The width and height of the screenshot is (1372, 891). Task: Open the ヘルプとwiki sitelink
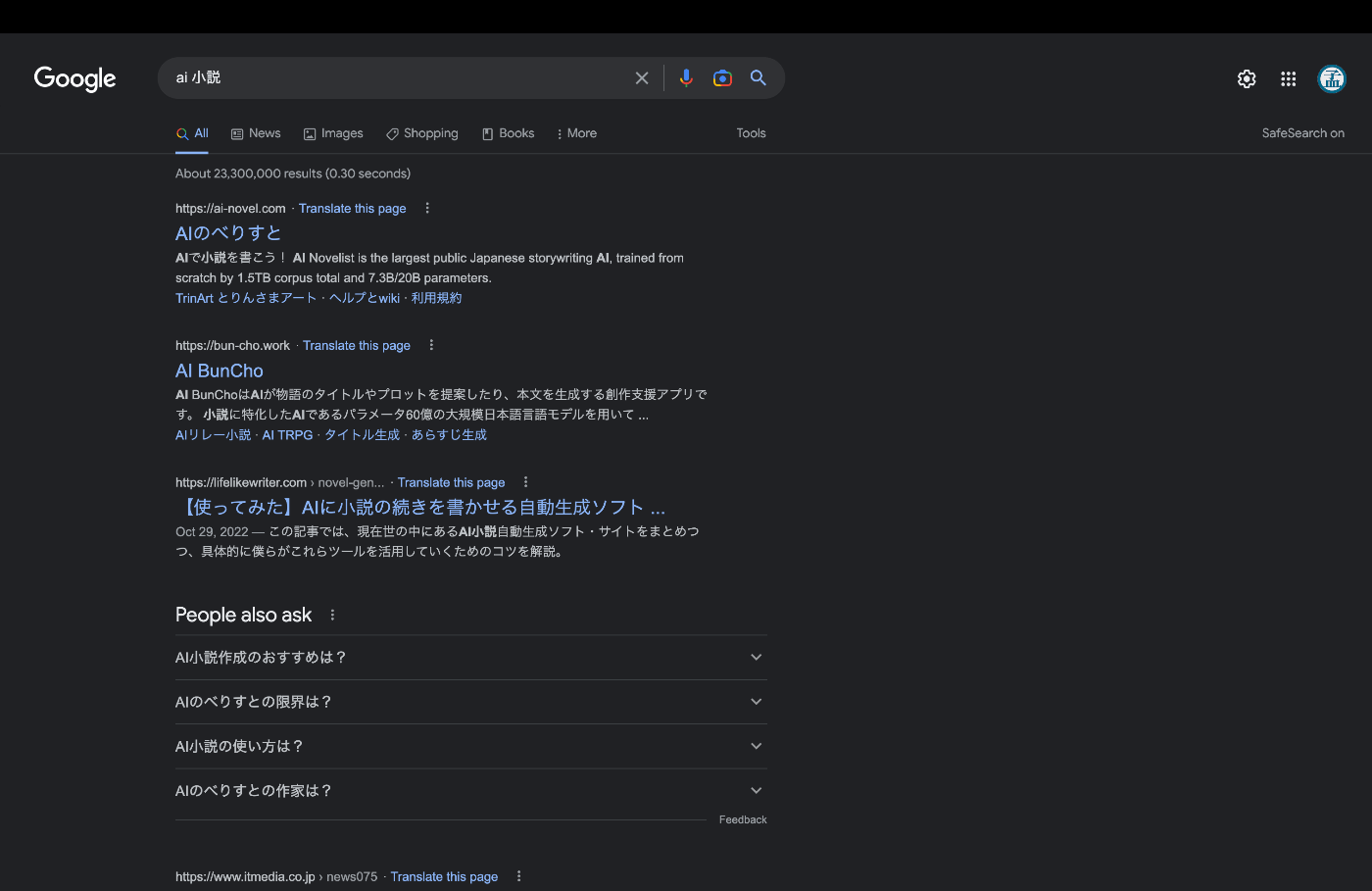(365, 298)
